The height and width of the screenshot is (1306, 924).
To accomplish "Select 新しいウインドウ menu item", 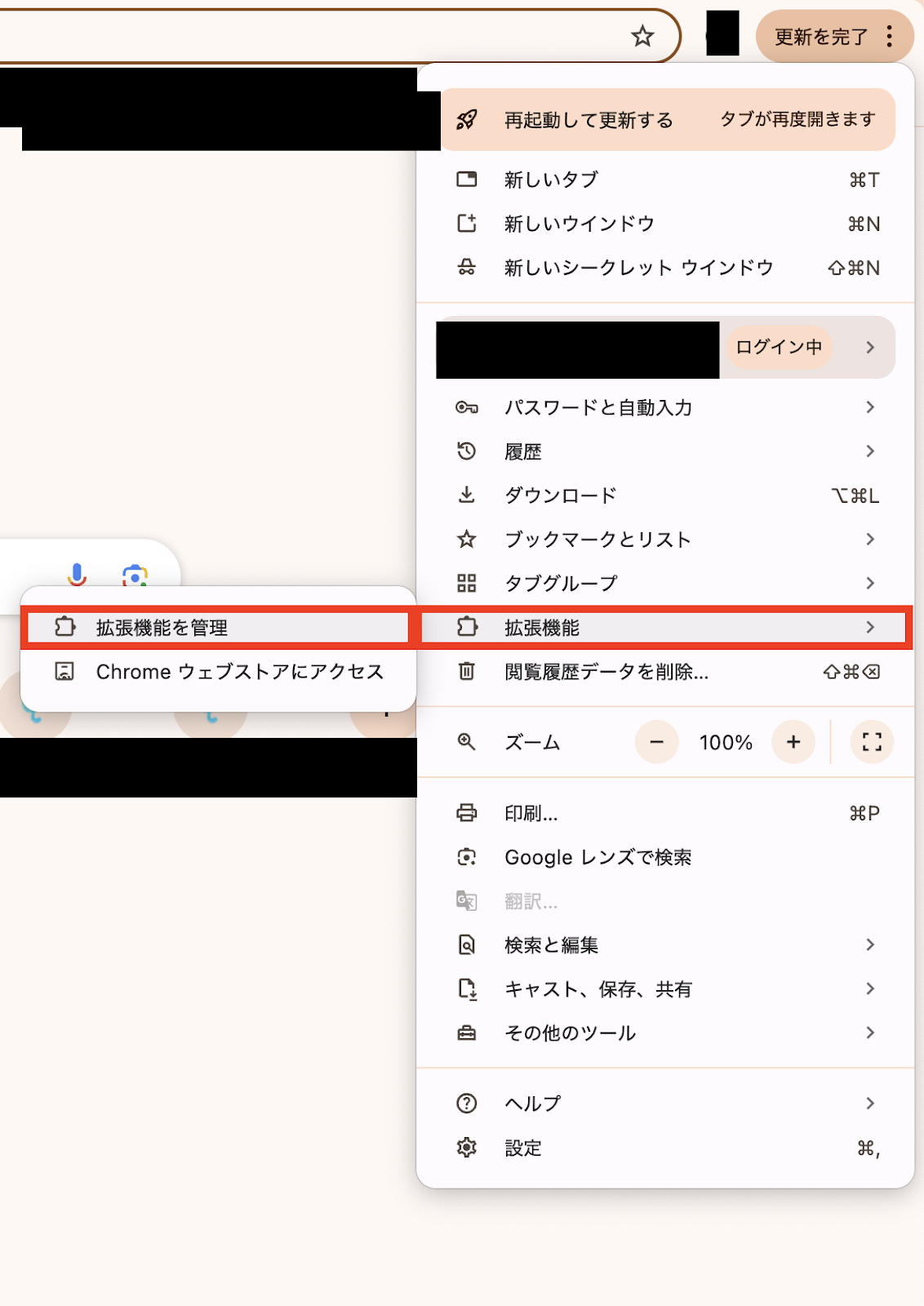I will (665, 223).
